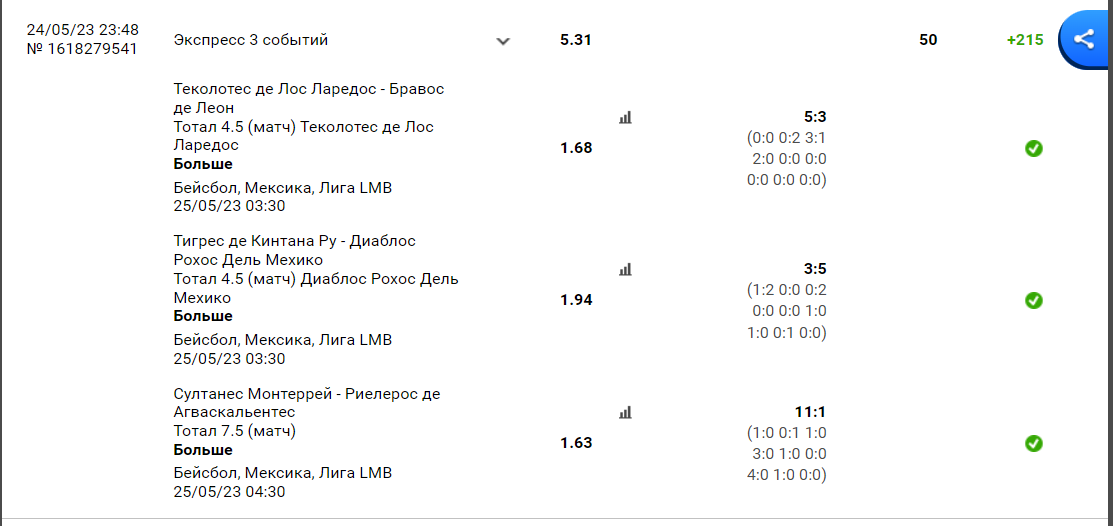Screen dimensions: 1113x526
Task: Open statistics icon for Тигрес match
Action: pyautogui.click(x=625, y=269)
